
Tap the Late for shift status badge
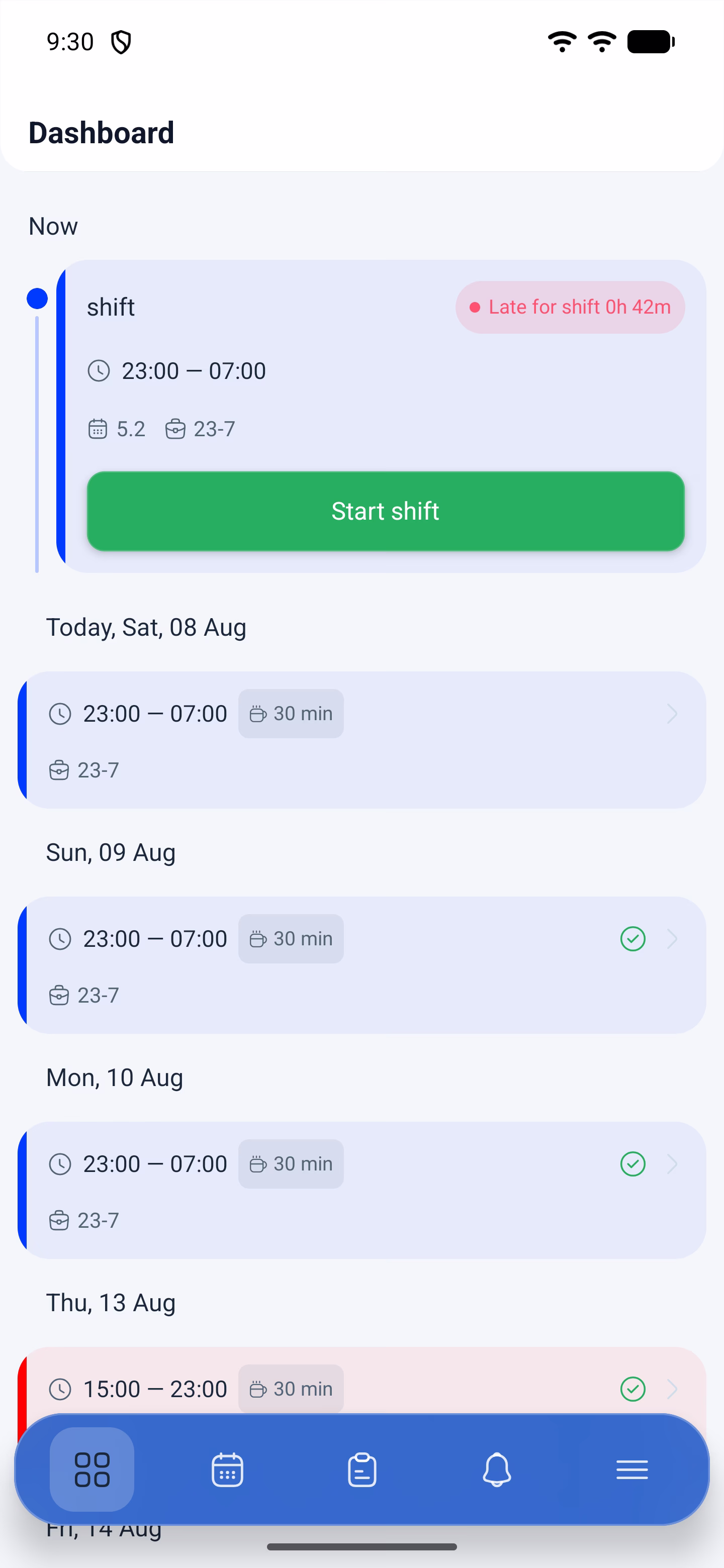coord(570,307)
